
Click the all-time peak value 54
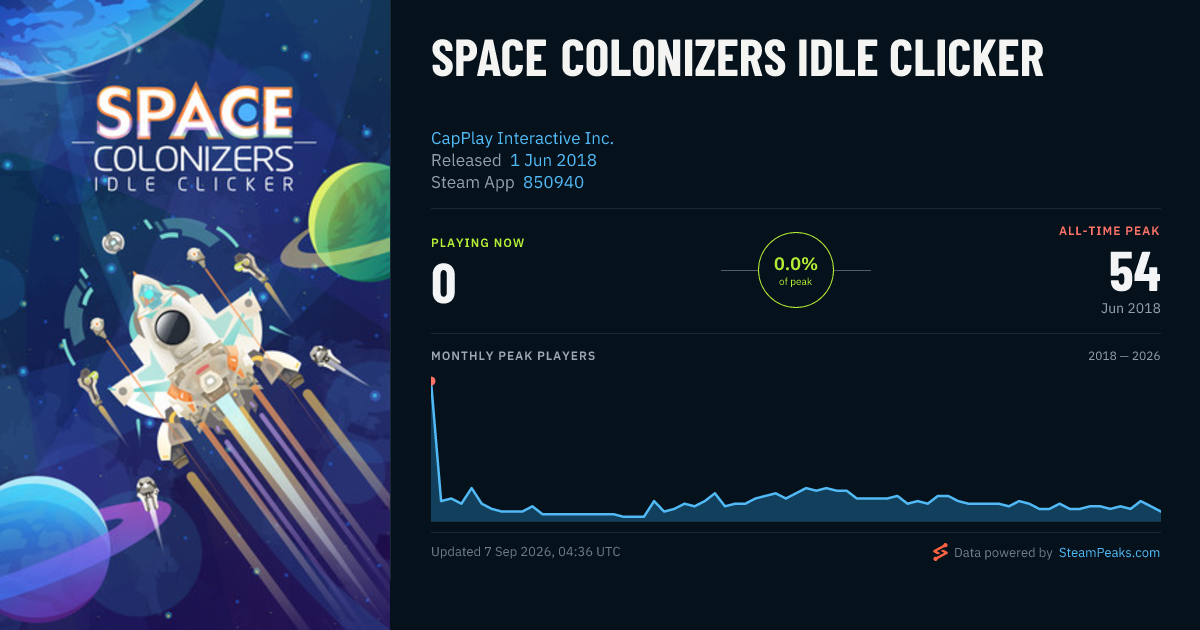[1134, 272]
